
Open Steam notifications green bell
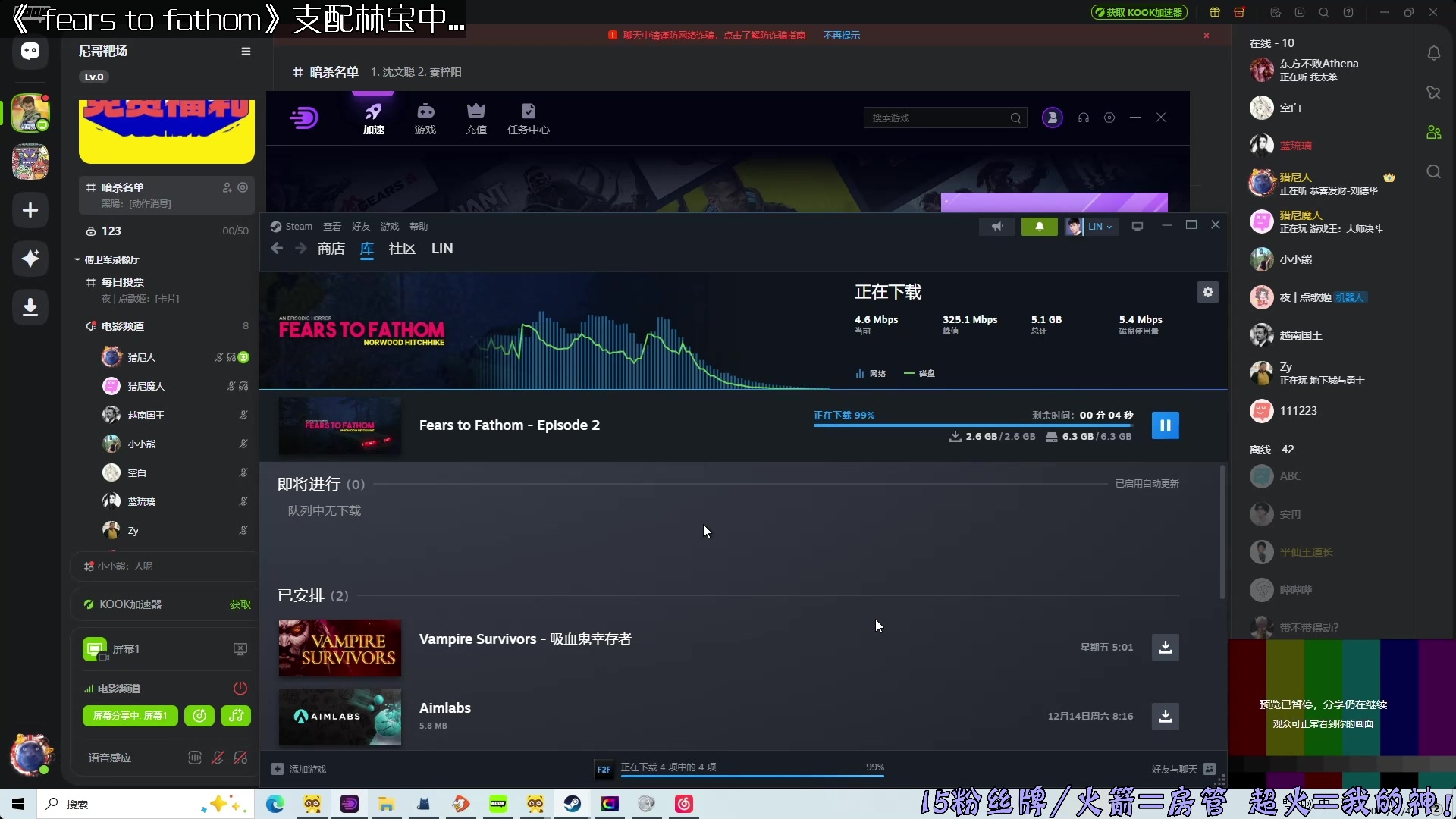point(1039,227)
